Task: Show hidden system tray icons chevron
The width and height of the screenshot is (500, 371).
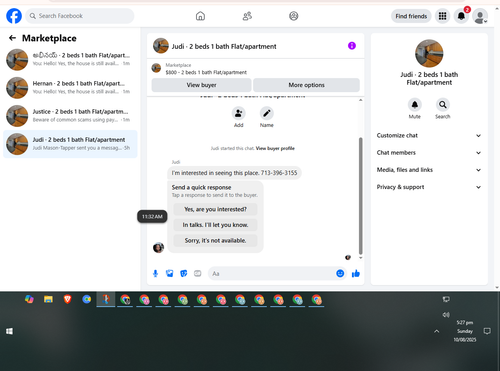Action: click(x=437, y=331)
